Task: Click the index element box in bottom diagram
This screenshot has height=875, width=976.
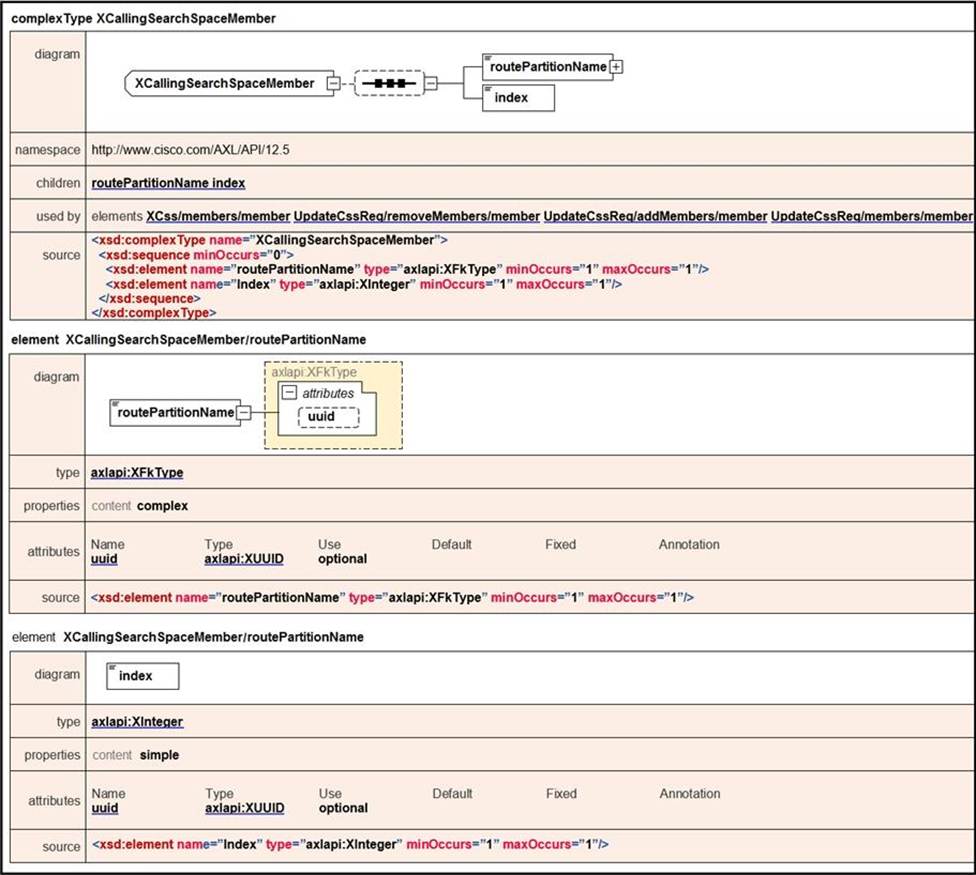Action: click(142, 676)
